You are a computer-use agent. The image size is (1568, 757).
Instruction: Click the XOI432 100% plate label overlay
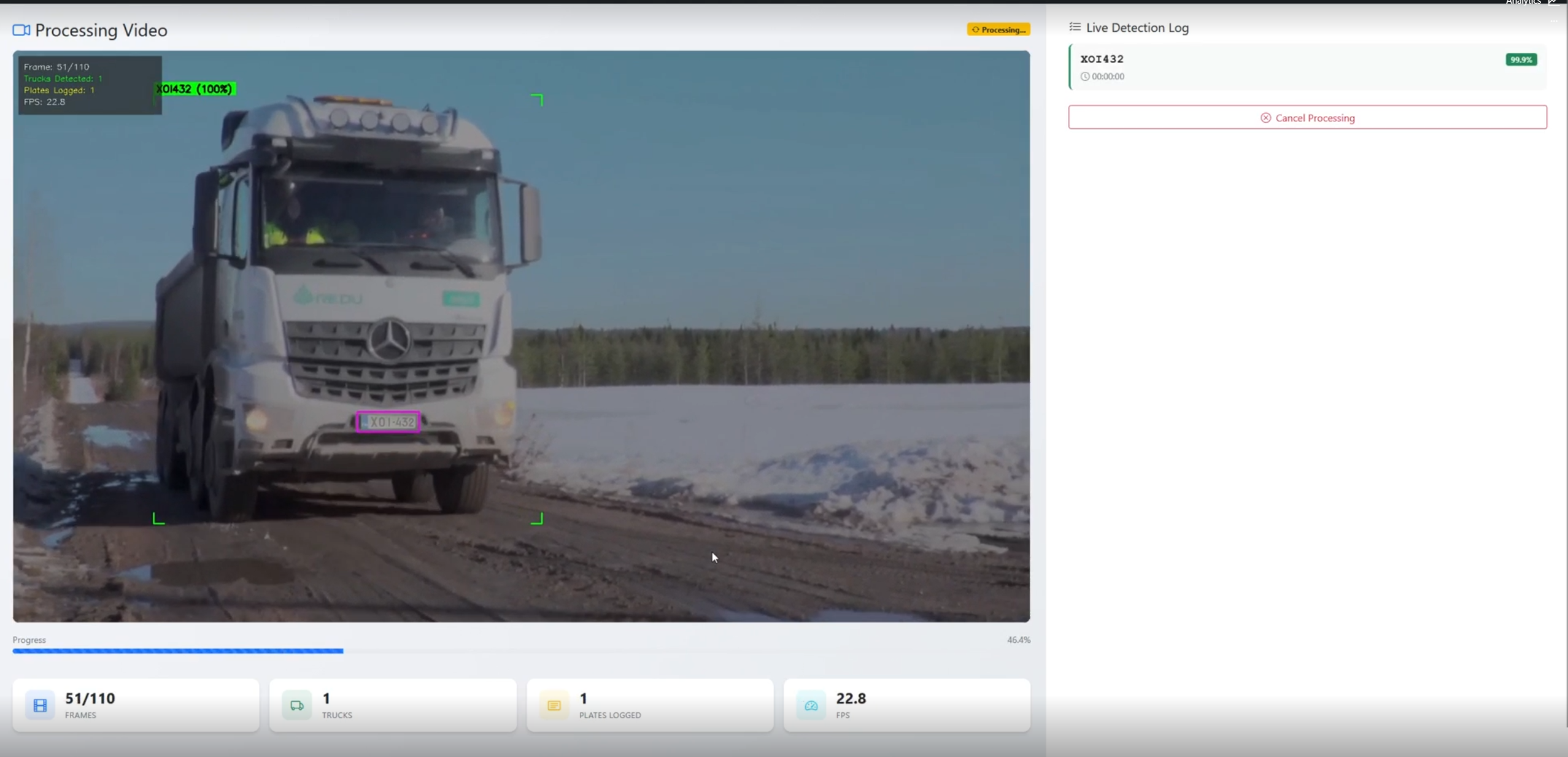195,89
